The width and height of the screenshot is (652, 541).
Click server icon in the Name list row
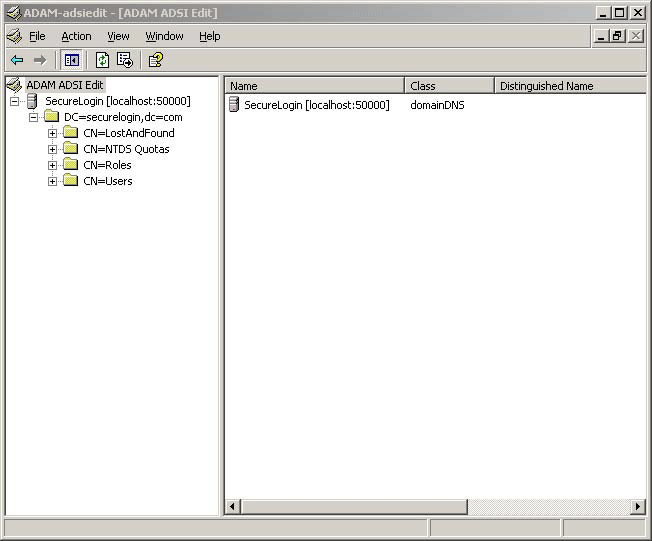click(x=234, y=104)
